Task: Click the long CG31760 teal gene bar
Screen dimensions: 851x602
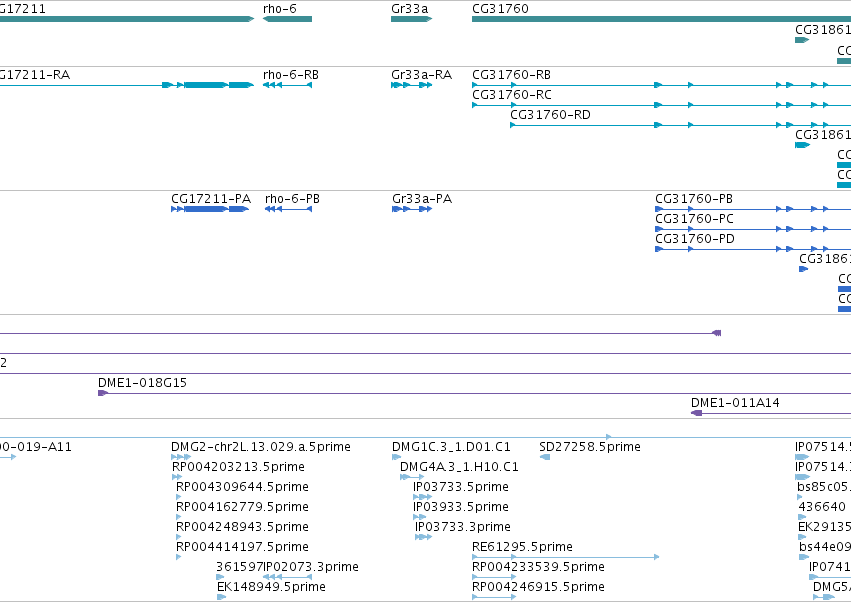Action: click(x=661, y=19)
